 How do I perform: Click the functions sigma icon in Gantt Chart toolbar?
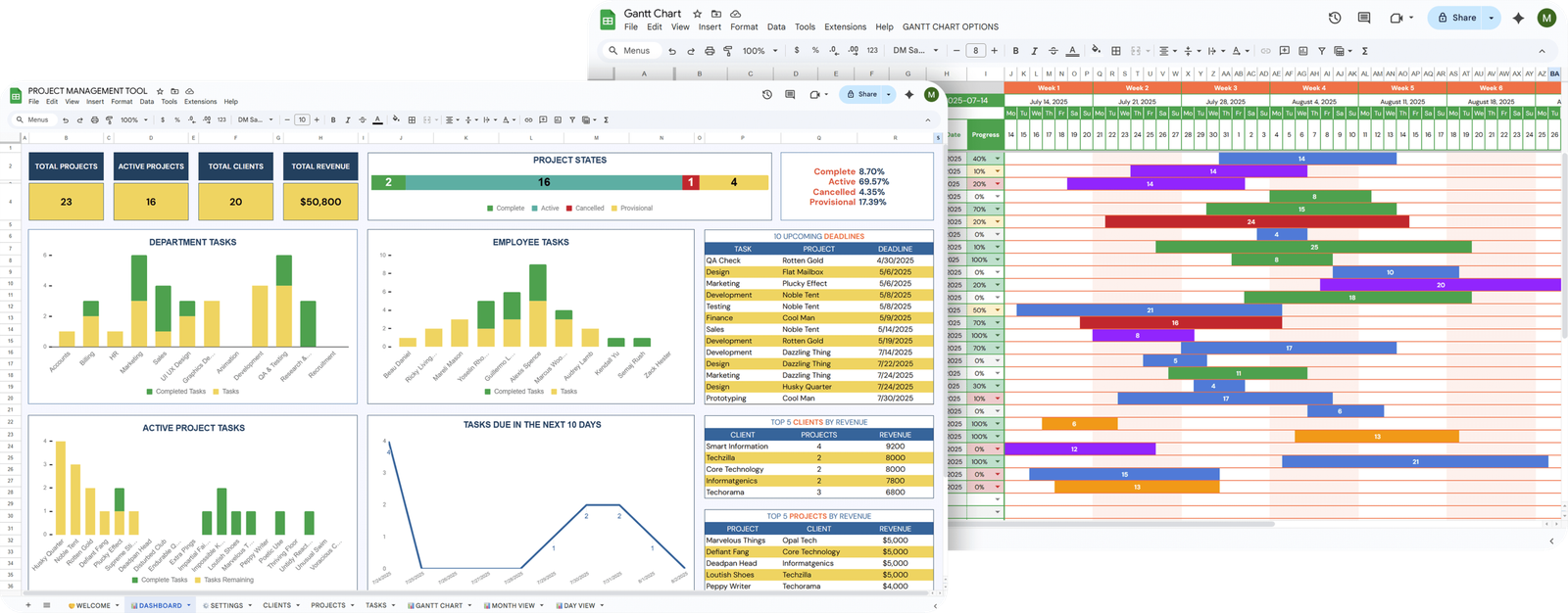[1364, 51]
